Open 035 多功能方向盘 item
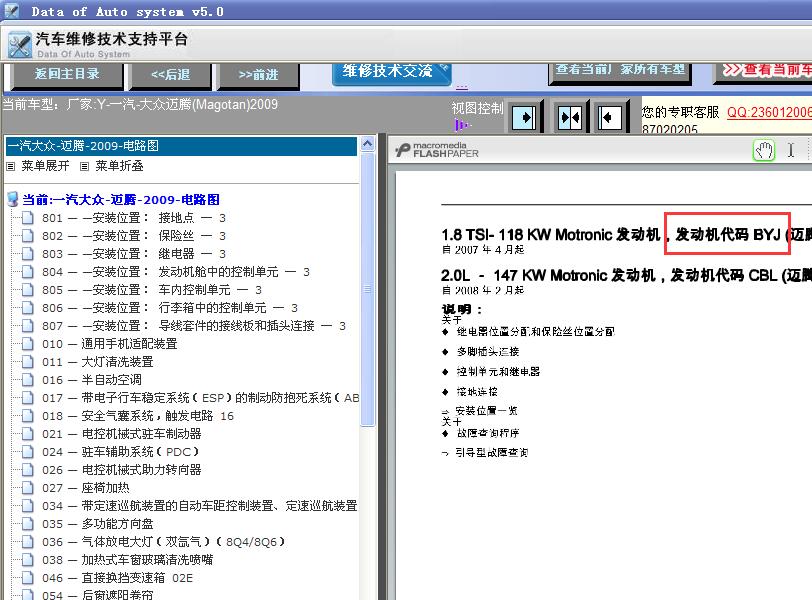Screen dimensions: 812x600 (x=97, y=524)
